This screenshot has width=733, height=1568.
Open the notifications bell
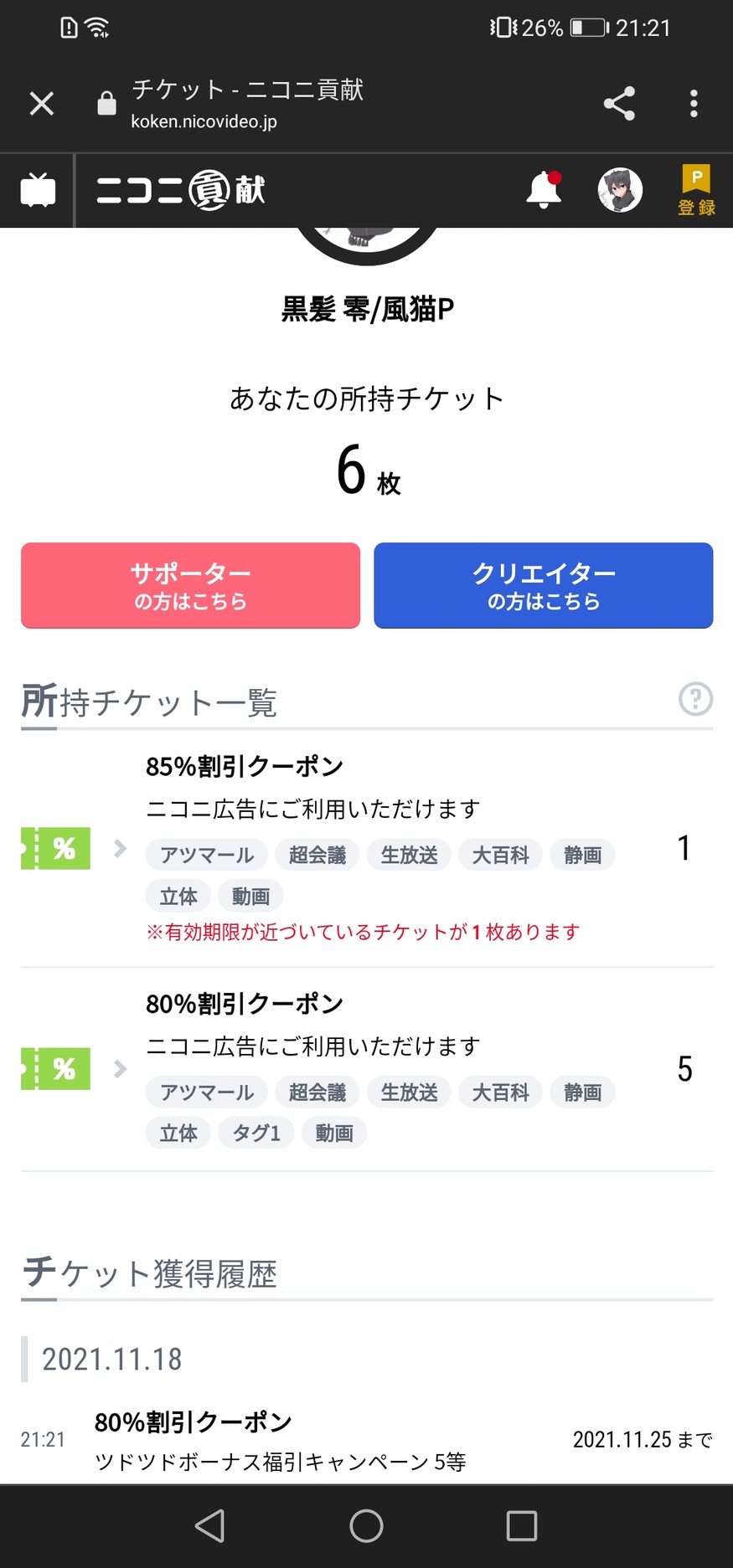point(544,190)
